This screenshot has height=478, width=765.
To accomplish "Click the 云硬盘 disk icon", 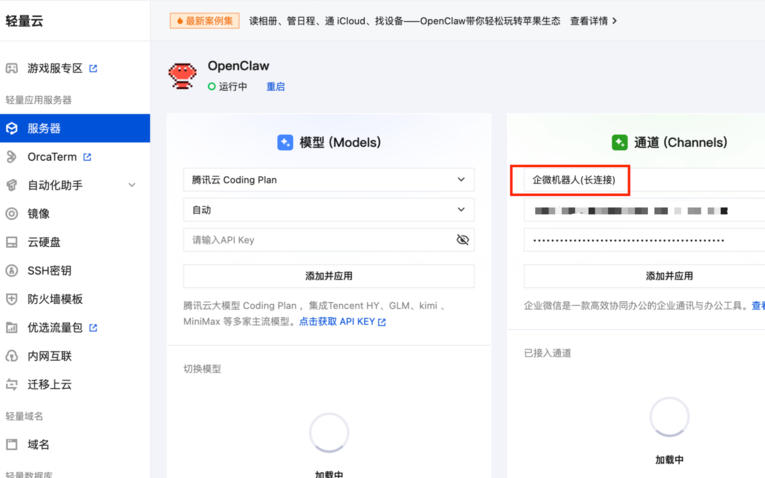I will point(12,242).
